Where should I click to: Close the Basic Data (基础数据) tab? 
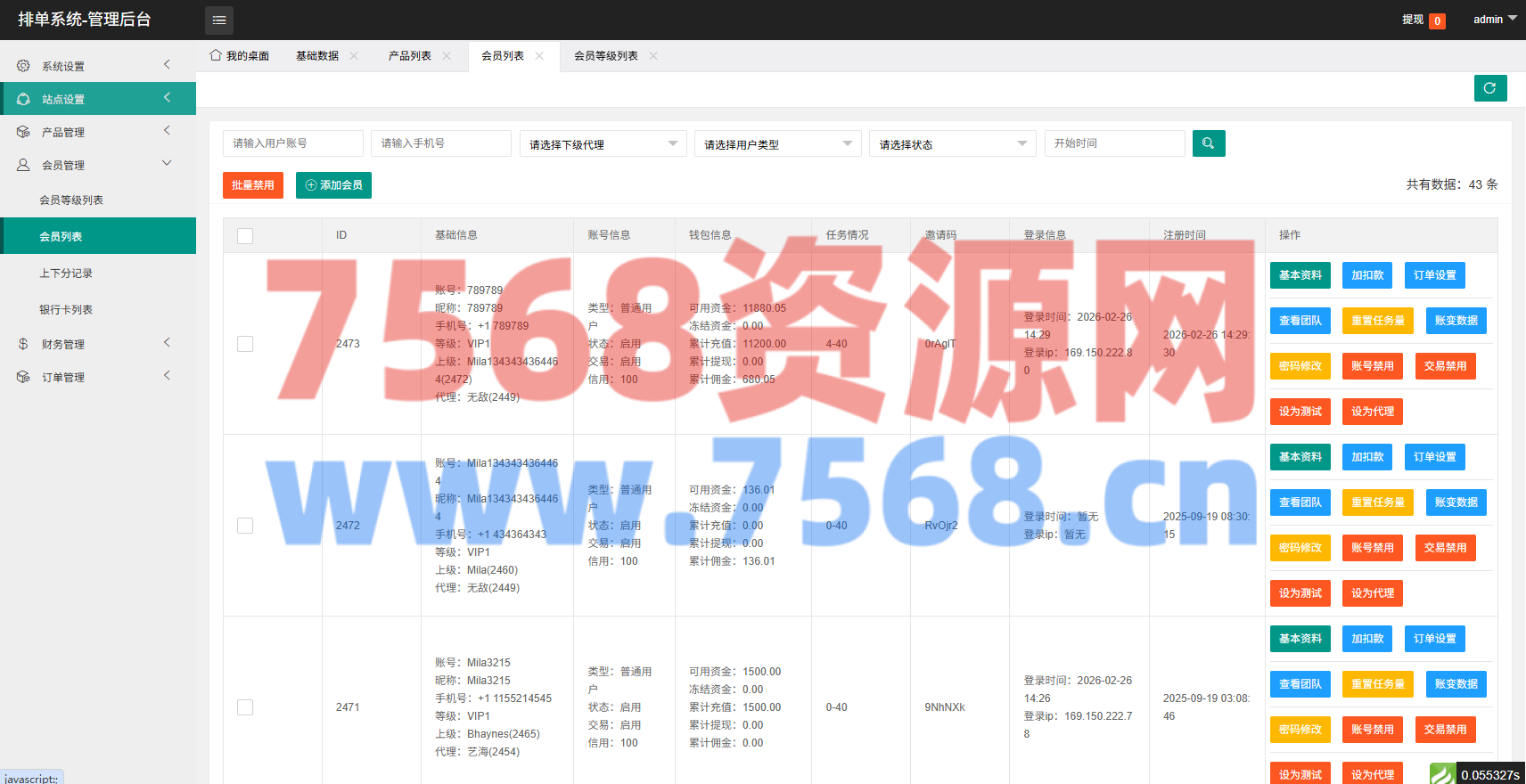click(354, 55)
